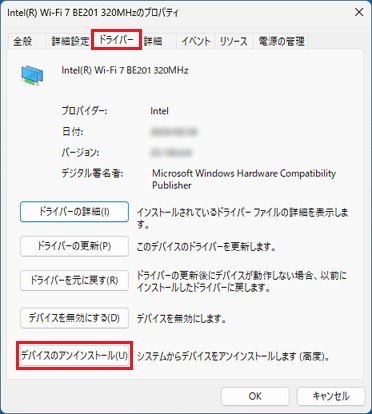This screenshot has height=414, width=372.
Task: Click the デバイスを無効にします description
Action: [182, 319]
